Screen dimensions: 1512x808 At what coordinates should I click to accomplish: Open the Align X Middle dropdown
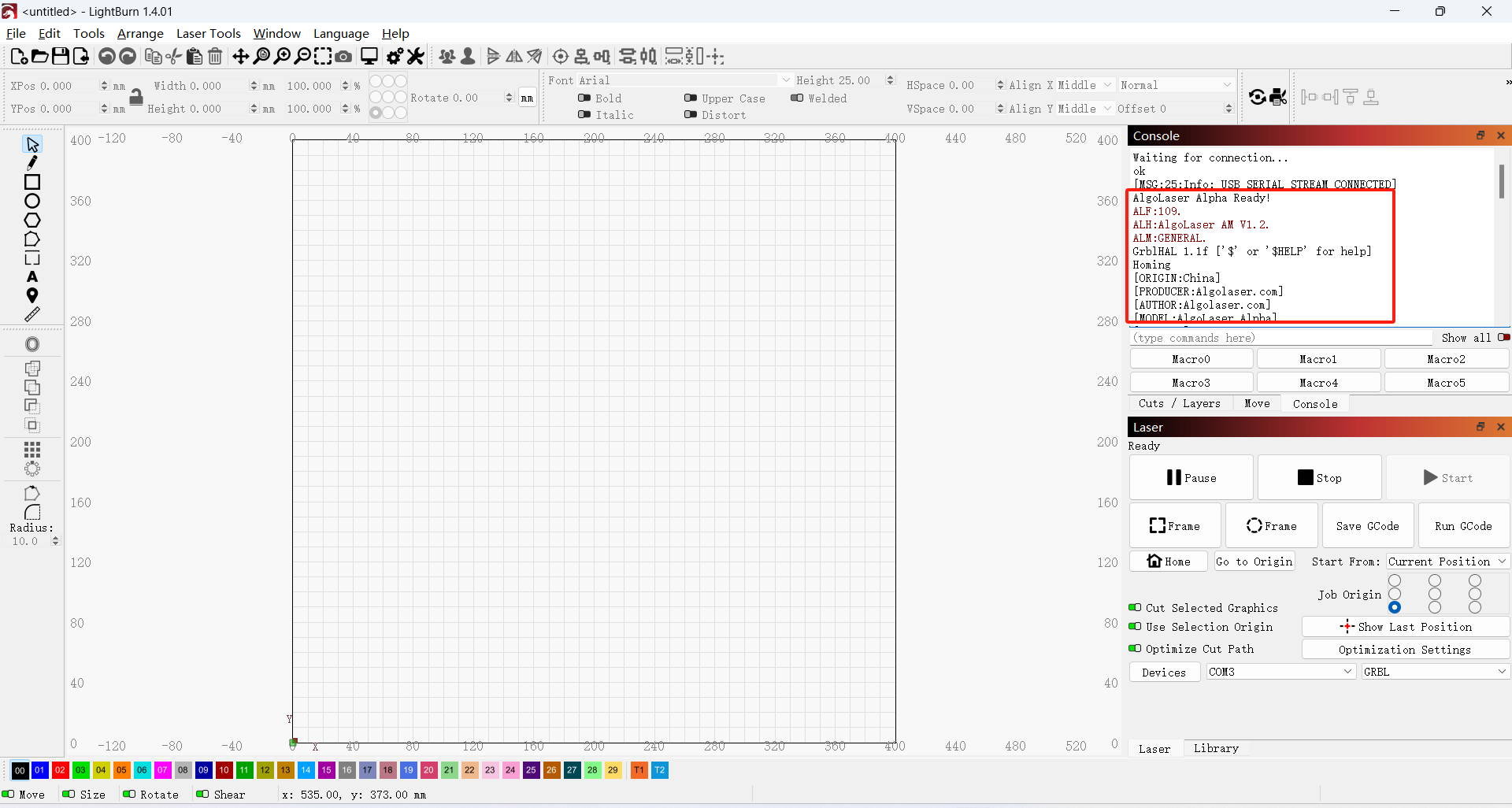tap(1085, 84)
